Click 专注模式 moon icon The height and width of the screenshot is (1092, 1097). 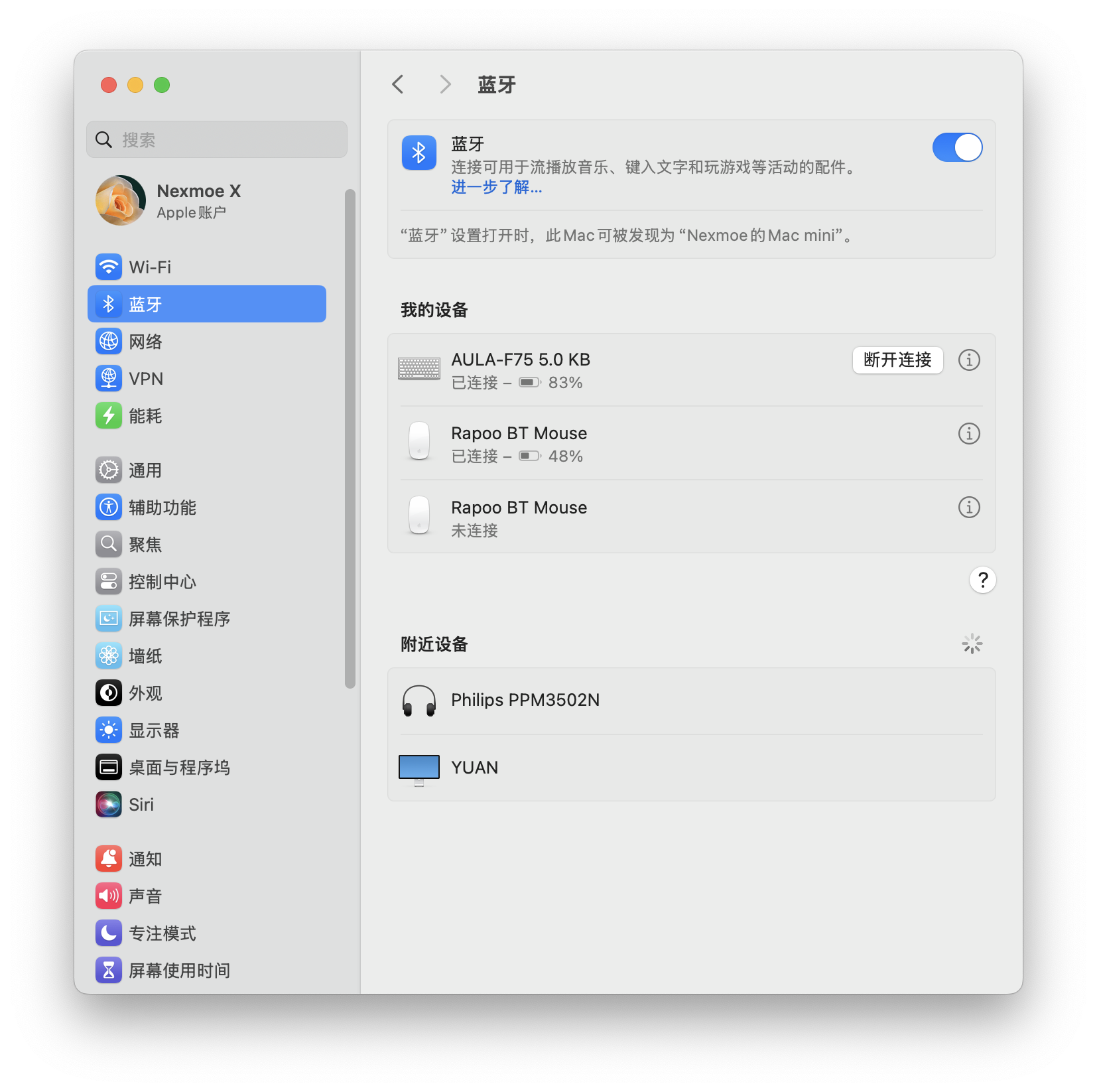[109, 933]
